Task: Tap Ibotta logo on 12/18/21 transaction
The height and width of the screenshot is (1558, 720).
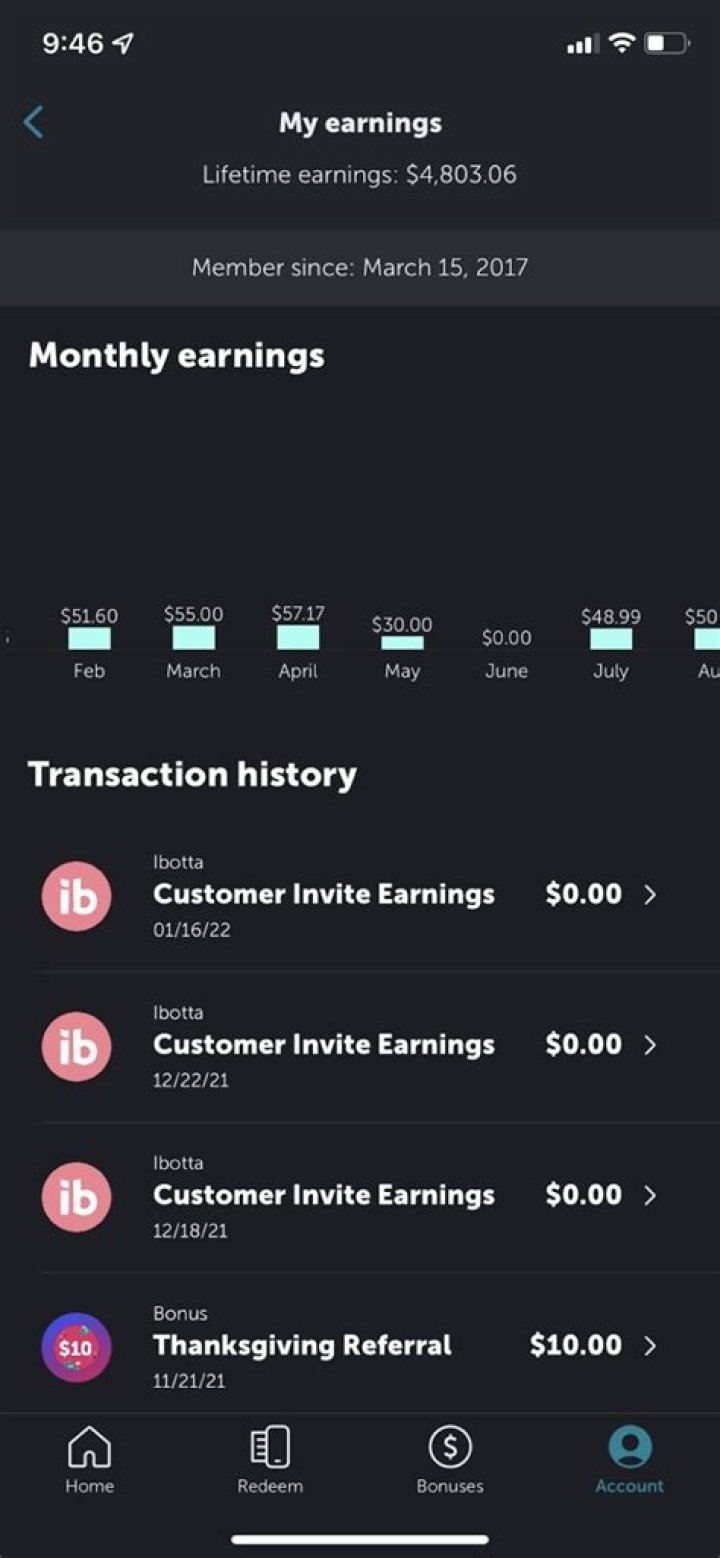Action: click(x=76, y=1196)
